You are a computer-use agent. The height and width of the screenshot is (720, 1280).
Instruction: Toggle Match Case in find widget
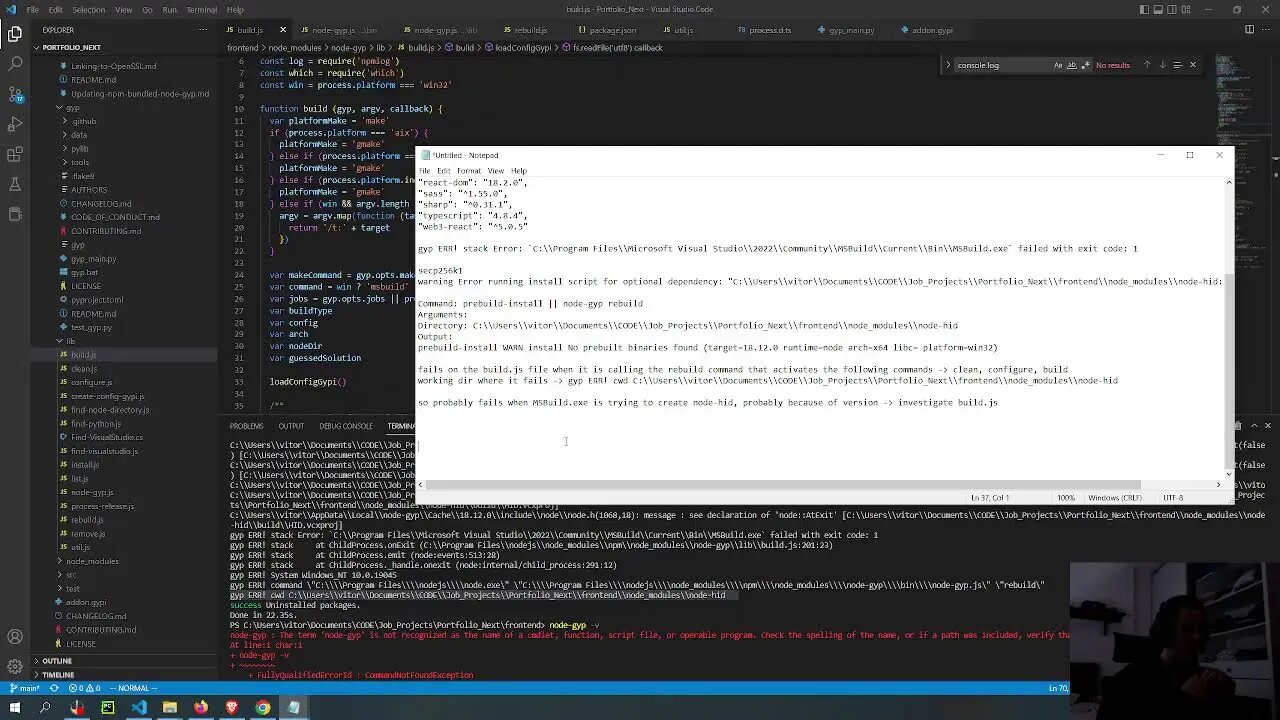(1058, 65)
